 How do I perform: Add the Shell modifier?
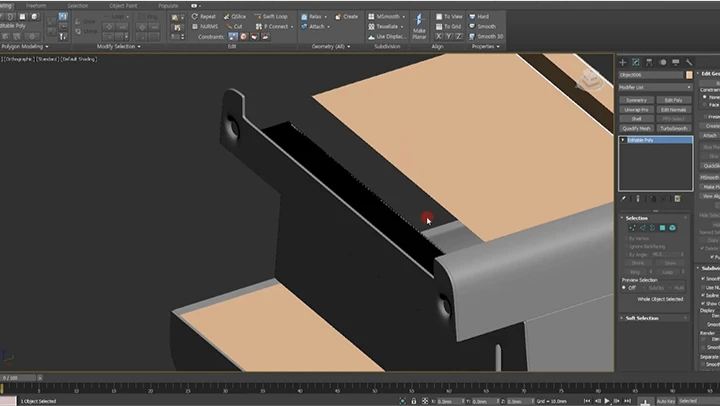(x=636, y=119)
